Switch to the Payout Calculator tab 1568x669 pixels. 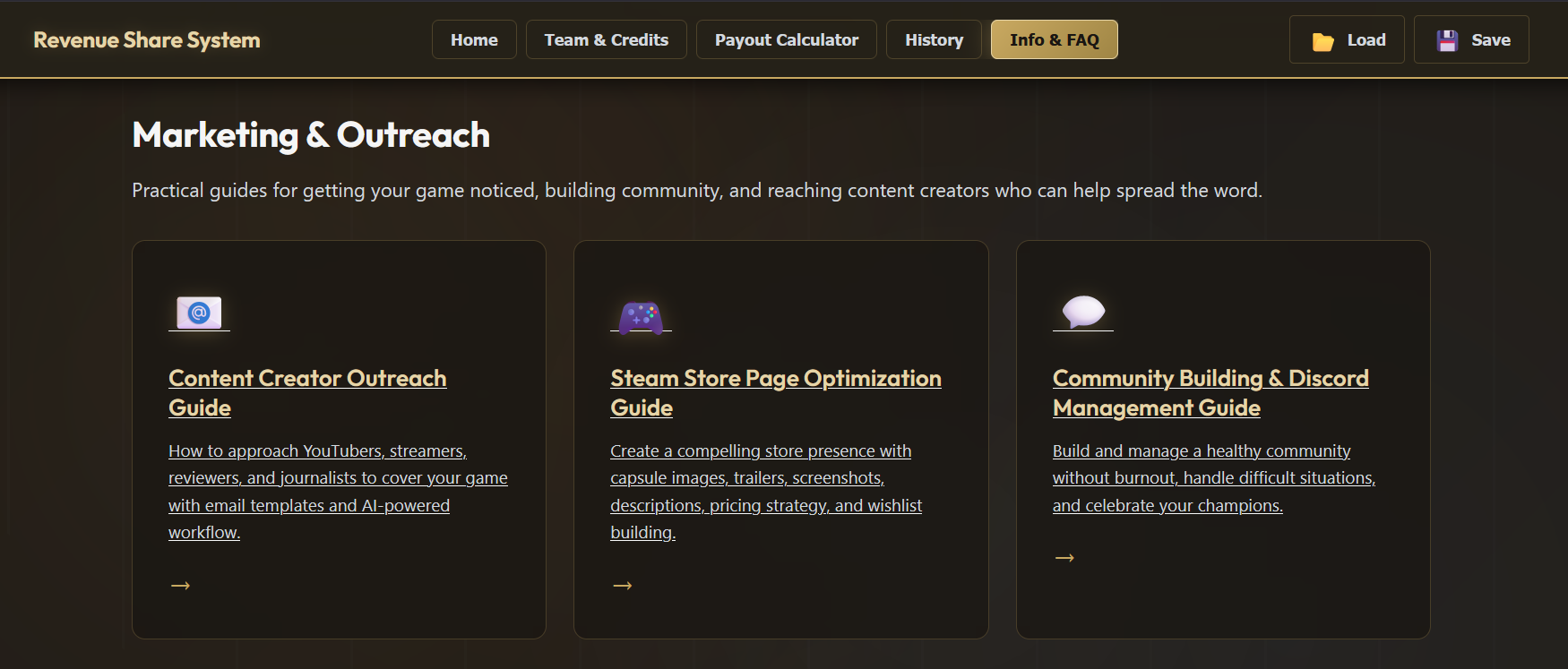tap(786, 40)
